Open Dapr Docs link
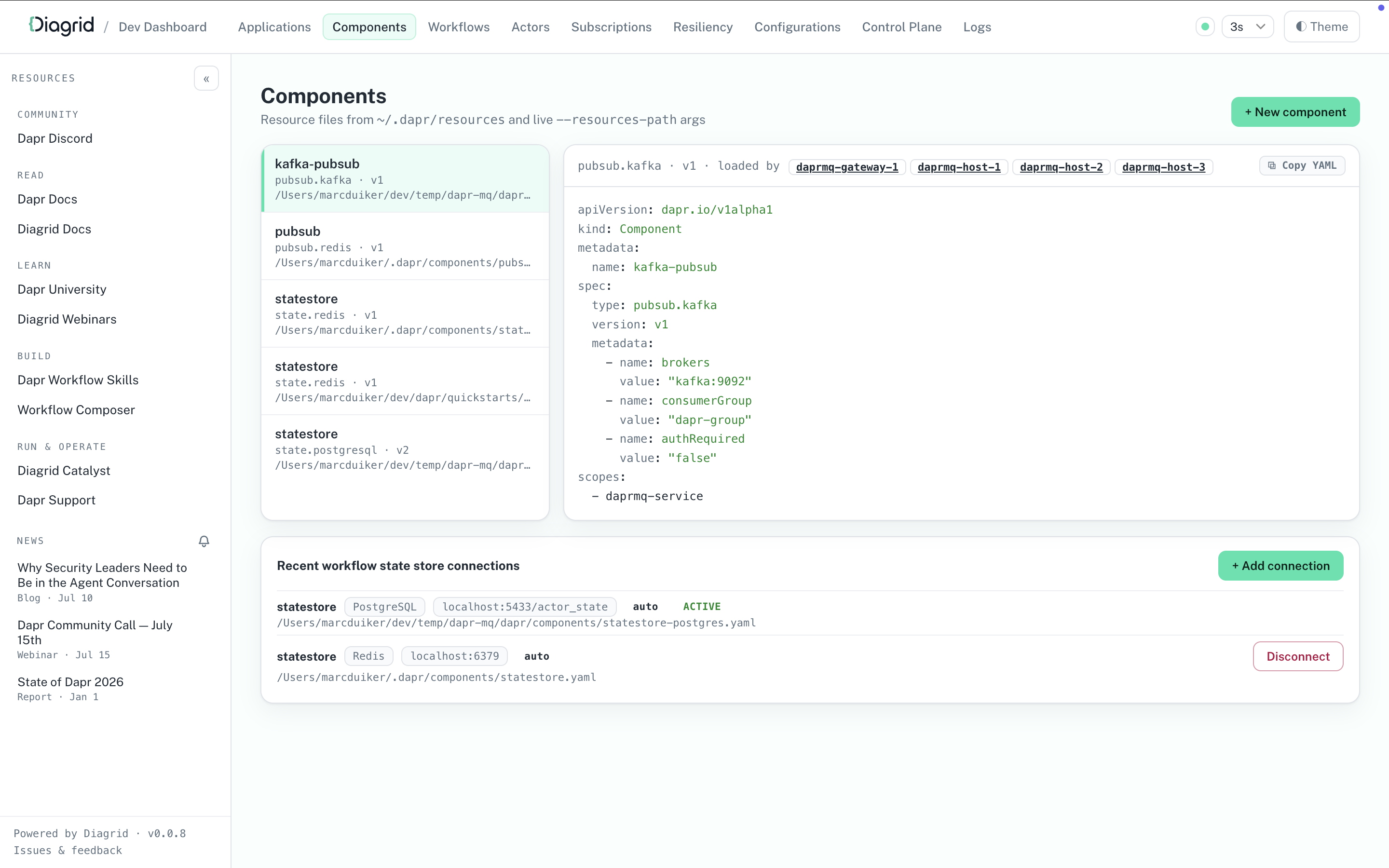The width and height of the screenshot is (1389, 868). [x=47, y=199]
